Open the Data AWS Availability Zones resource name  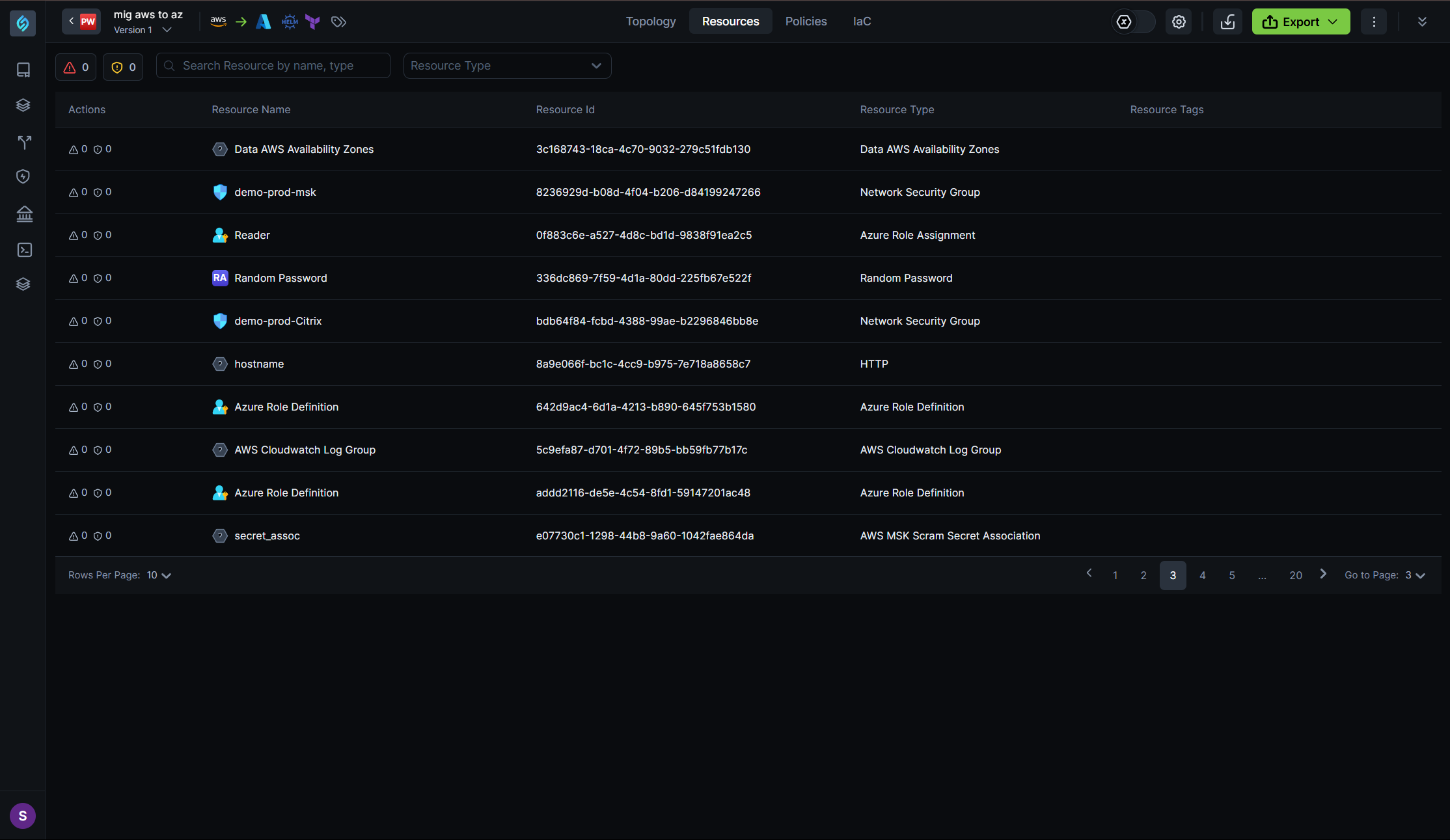click(x=304, y=149)
